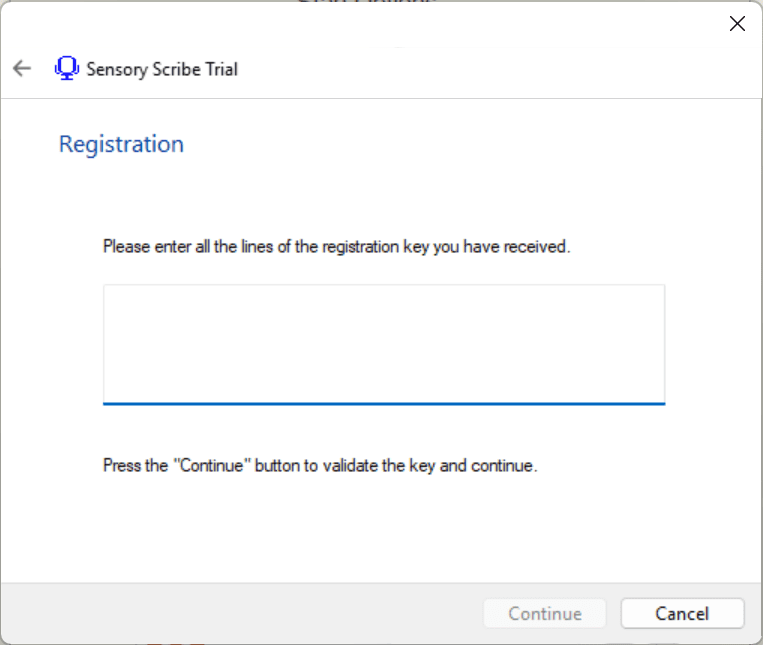Close the registration dialog with X

point(737,24)
